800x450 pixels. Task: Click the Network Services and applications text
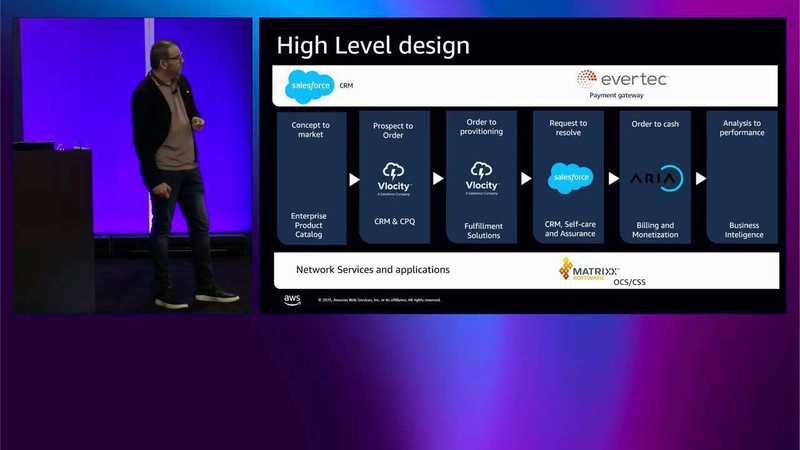372,270
